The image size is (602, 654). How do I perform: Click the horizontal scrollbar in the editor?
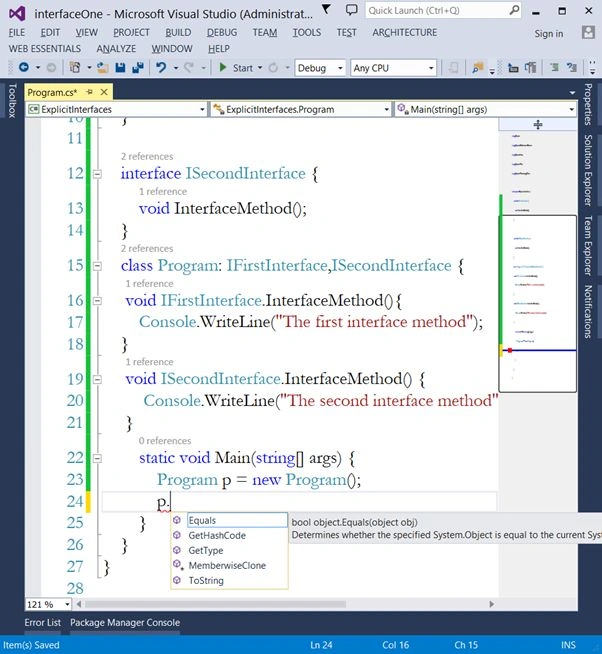(215, 604)
